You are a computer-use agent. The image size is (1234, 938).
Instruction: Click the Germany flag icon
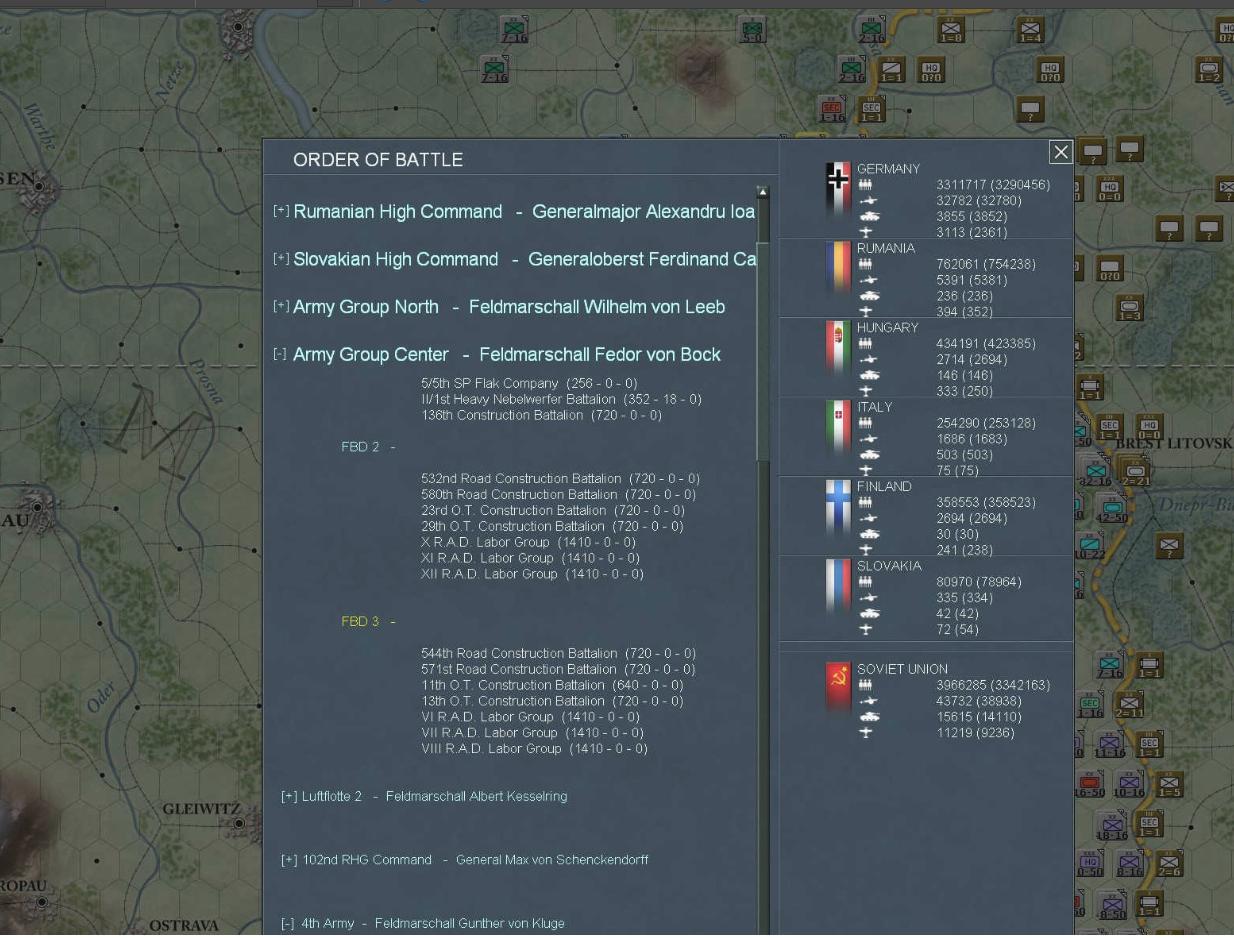pyautogui.click(x=838, y=189)
